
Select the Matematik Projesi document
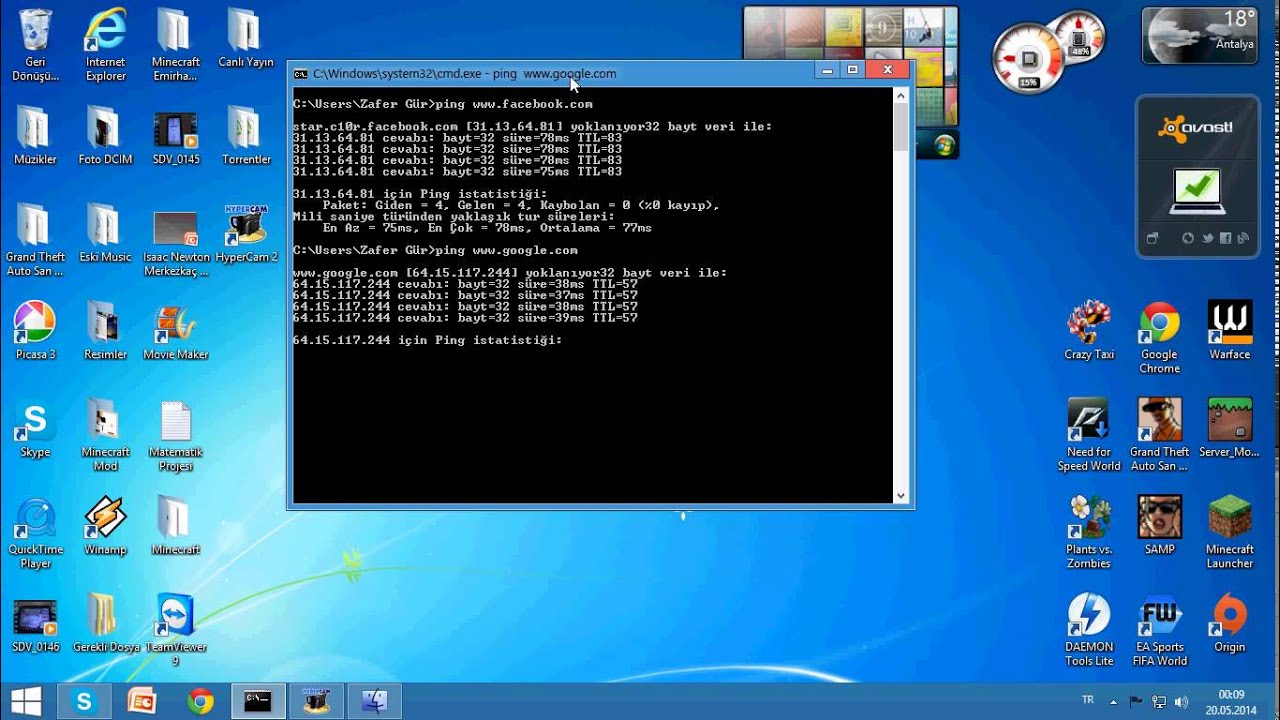click(176, 435)
